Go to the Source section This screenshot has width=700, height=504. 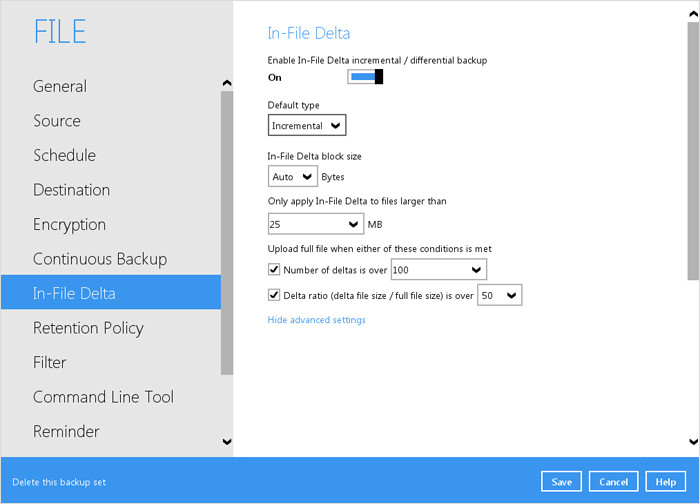(57, 121)
